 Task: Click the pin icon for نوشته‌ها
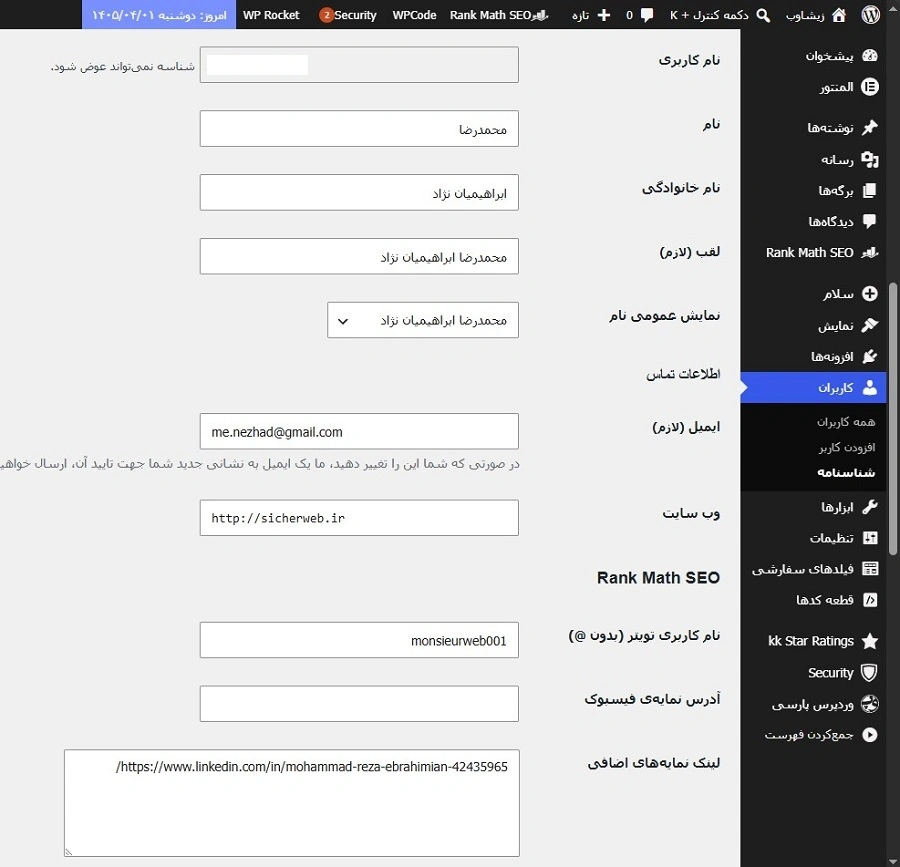(x=870, y=127)
